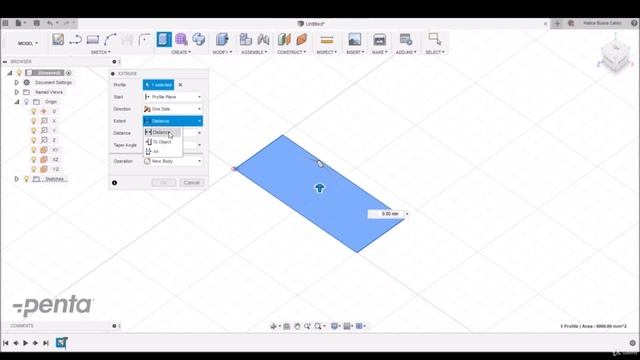The image size is (640, 360).
Task: Expand the Named Views tree node
Action: coord(17,92)
